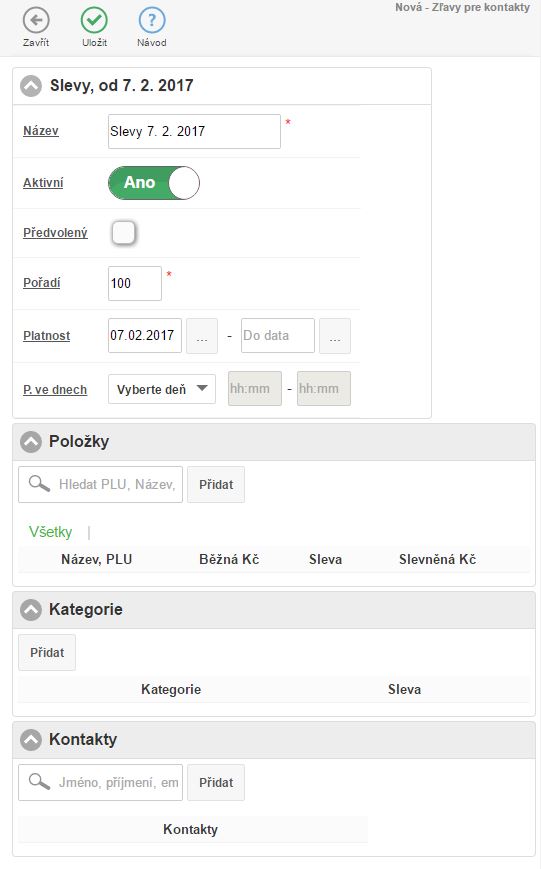
Task: Save using the Uložit checkmark icon
Action: point(94,21)
